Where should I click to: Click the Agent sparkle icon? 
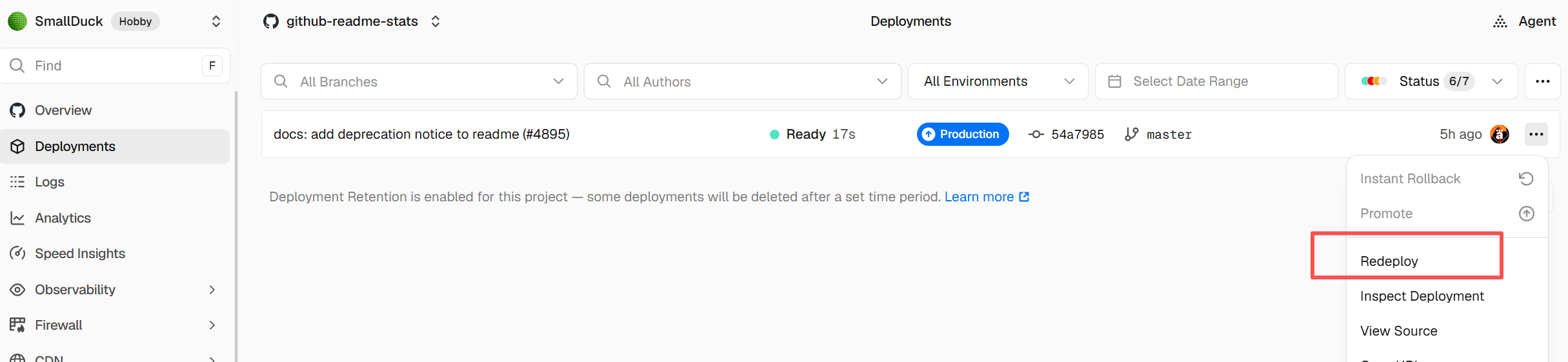1500,21
